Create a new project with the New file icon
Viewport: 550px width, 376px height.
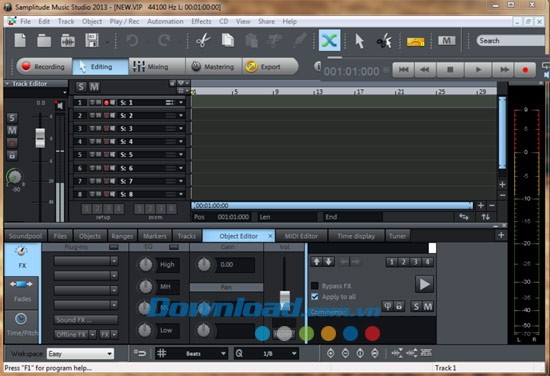[20, 41]
